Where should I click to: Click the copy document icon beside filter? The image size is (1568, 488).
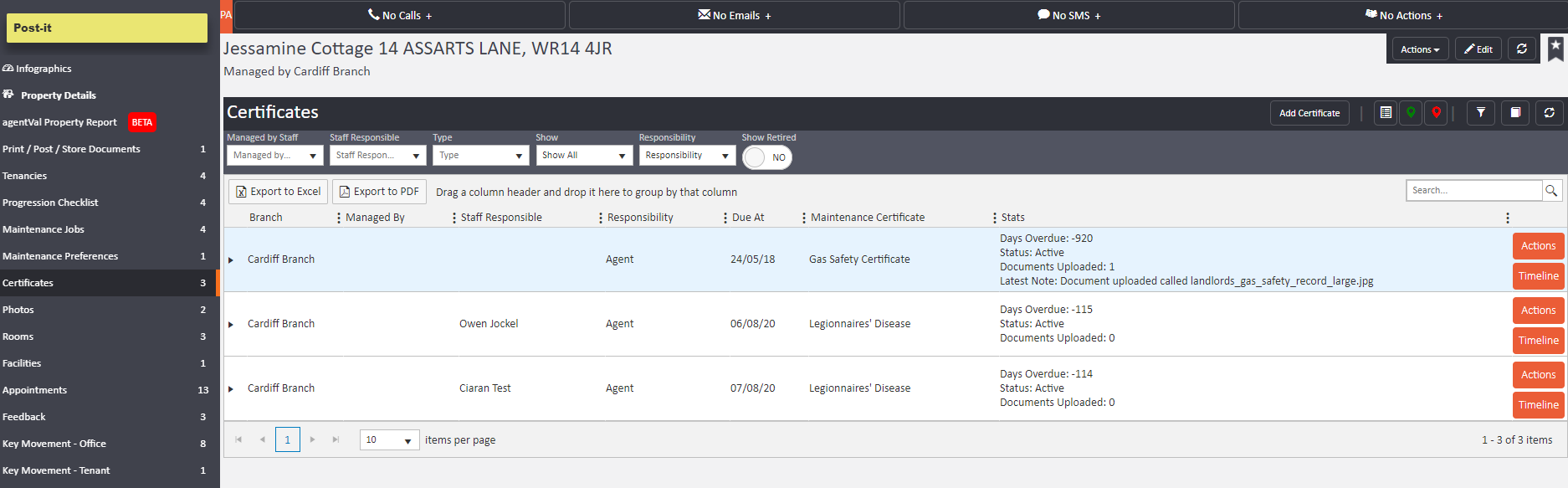(1515, 113)
